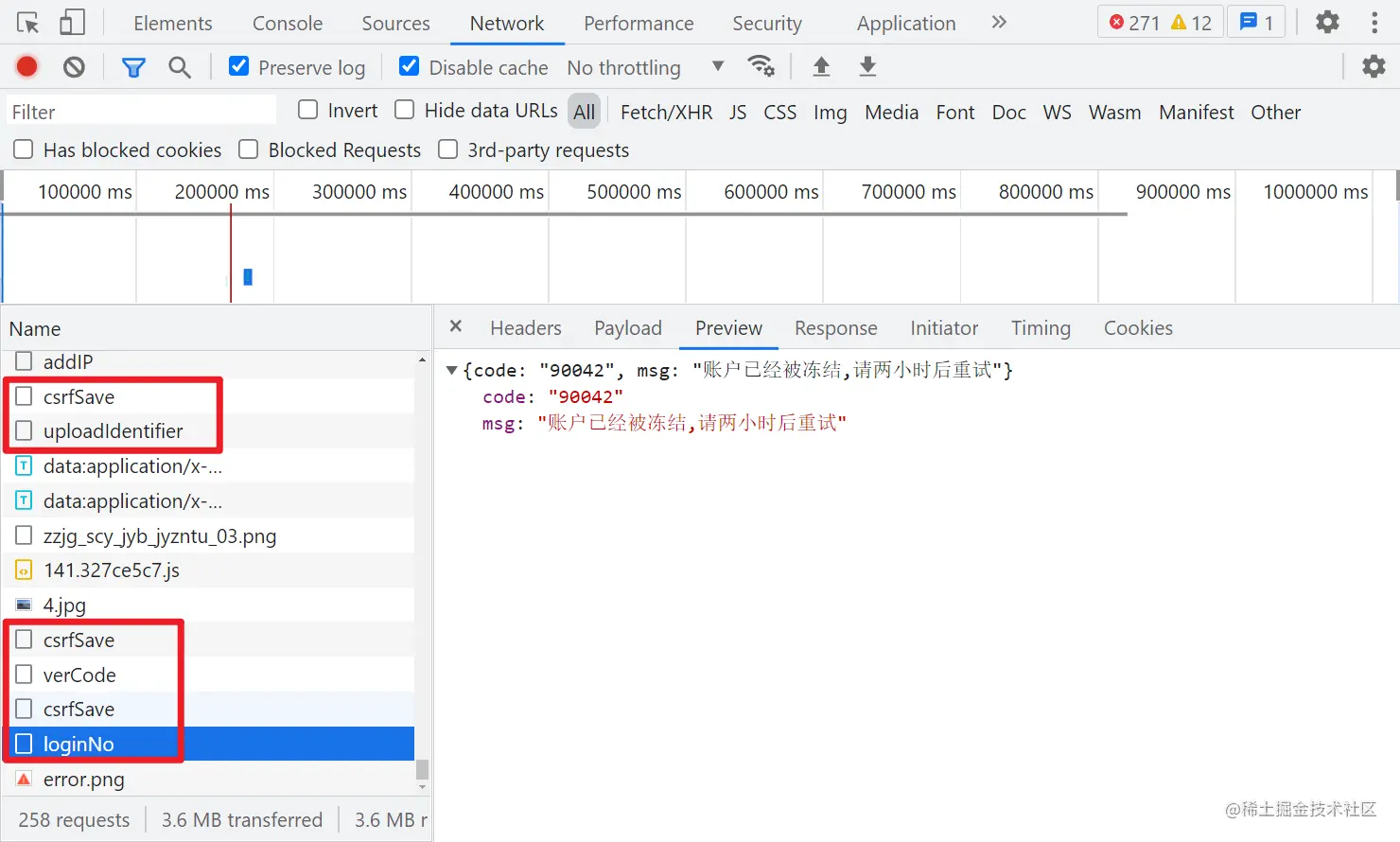Open the No throttling dropdown
This screenshot has height=842, width=1400.
pos(646,67)
